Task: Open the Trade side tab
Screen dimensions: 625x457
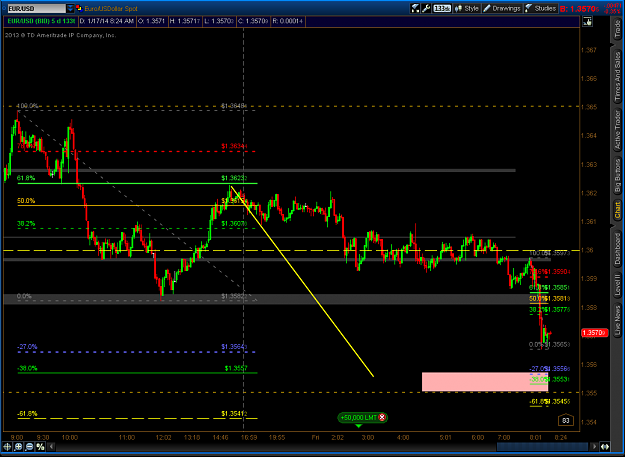Action: pyautogui.click(x=617, y=29)
